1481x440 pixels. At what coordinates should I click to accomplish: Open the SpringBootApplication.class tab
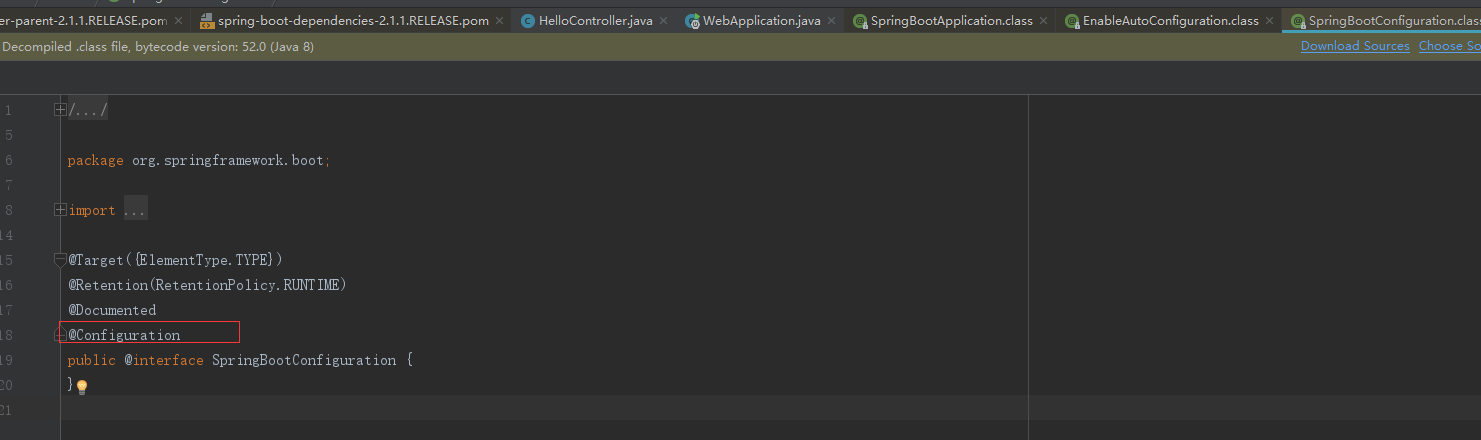pyautogui.click(x=951, y=21)
